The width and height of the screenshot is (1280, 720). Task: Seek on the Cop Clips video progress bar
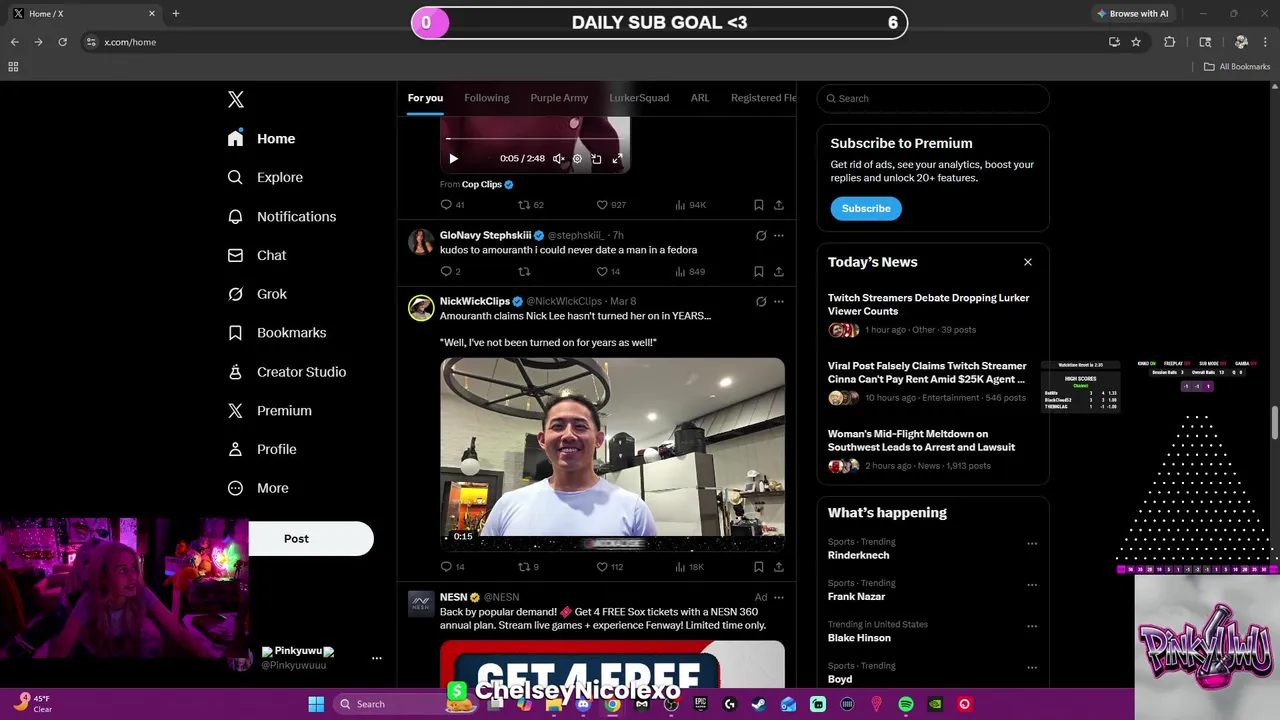[x=535, y=139]
